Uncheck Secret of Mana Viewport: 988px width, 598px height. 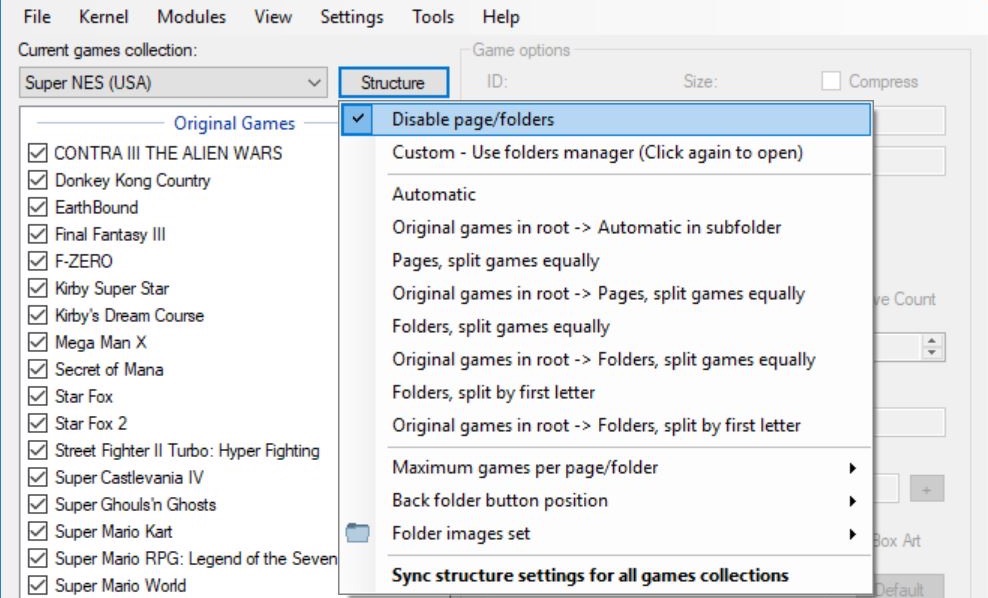(x=38, y=369)
